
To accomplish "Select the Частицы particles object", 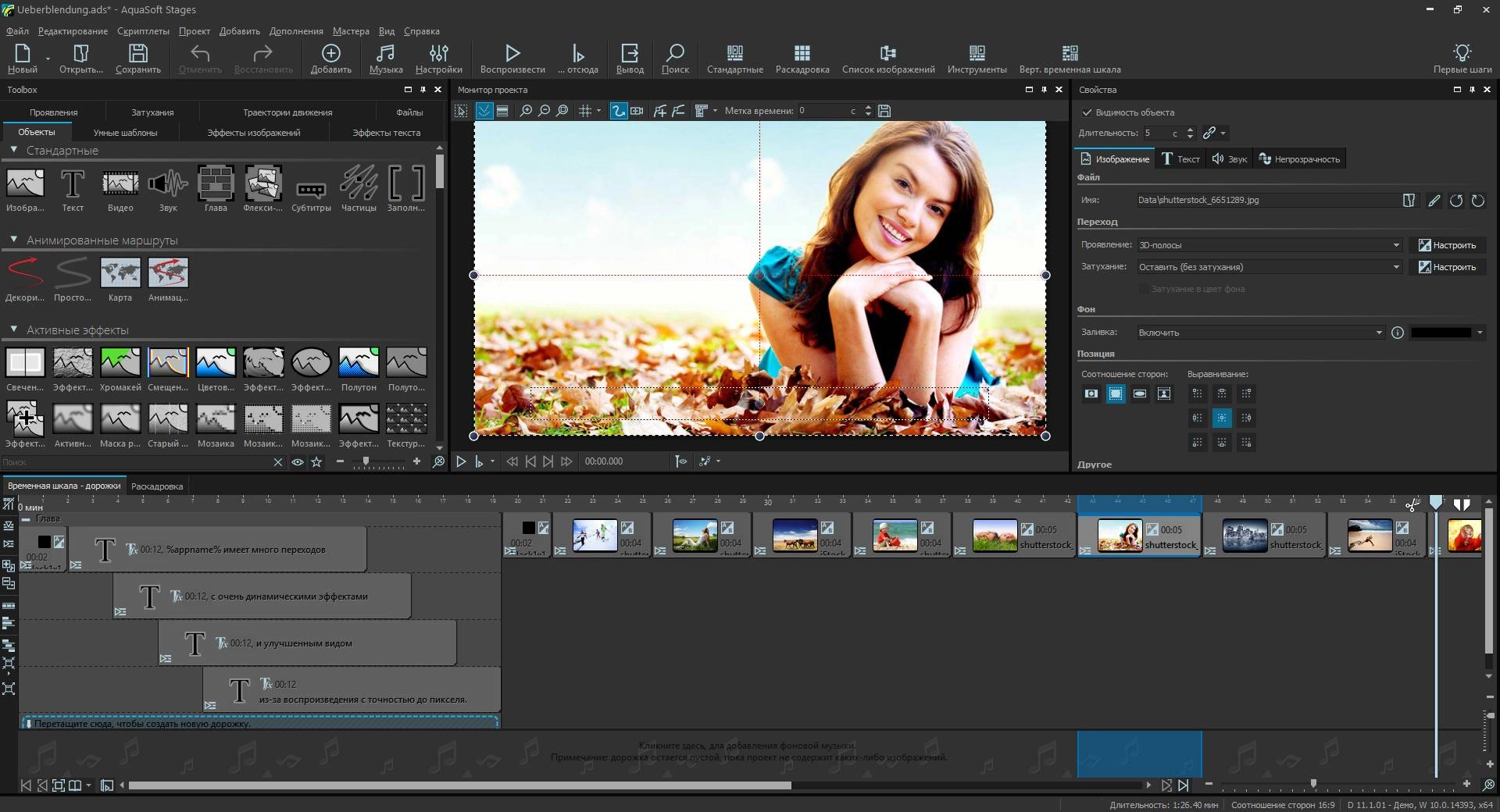I will [x=359, y=189].
